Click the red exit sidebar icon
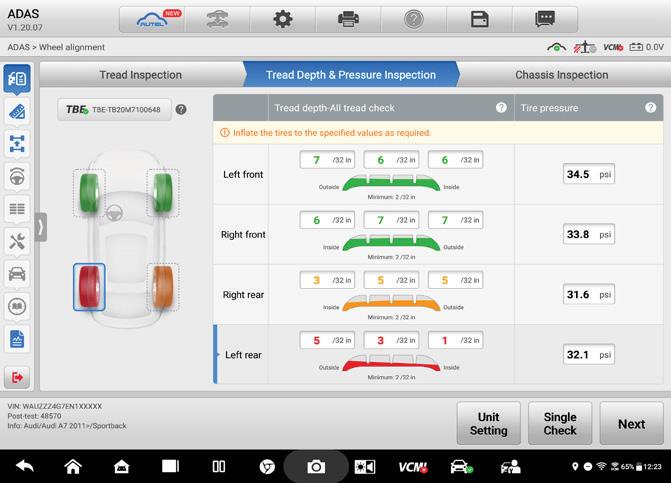The width and height of the screenshot is (671, 483). click(x=17, y=377)
